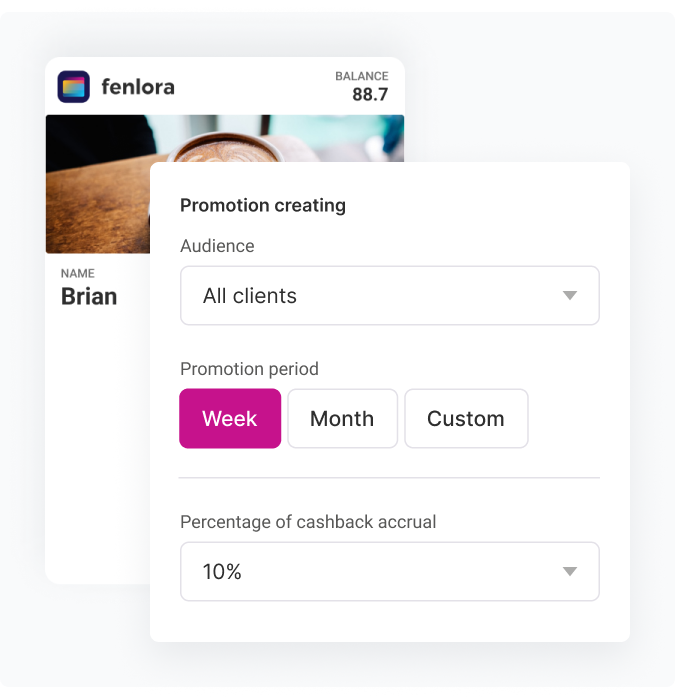This screenshot has width=675, height=699.
Task: Click the Promotion period label
Action: click(x=249, y=369)
